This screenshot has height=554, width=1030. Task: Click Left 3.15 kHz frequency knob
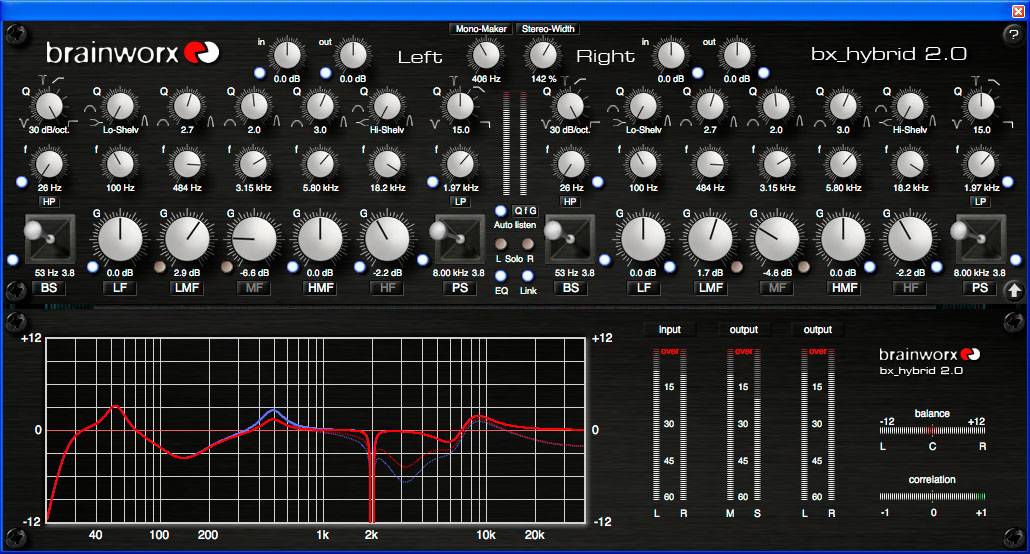254,164
